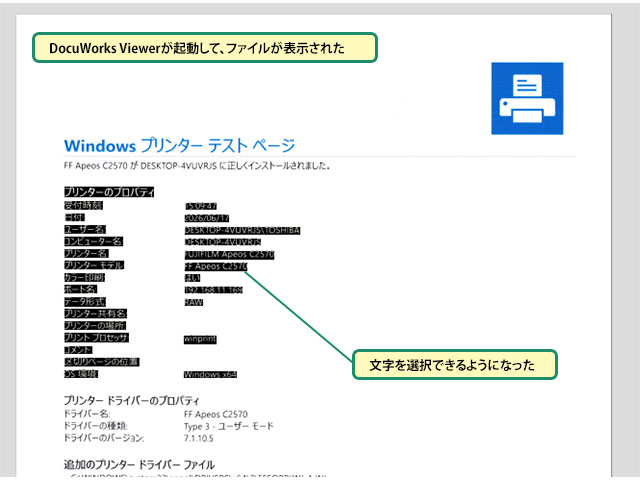This screenshot has height=480, width=640.
Task: Click the ポート名 label
Action: [80, 289]
